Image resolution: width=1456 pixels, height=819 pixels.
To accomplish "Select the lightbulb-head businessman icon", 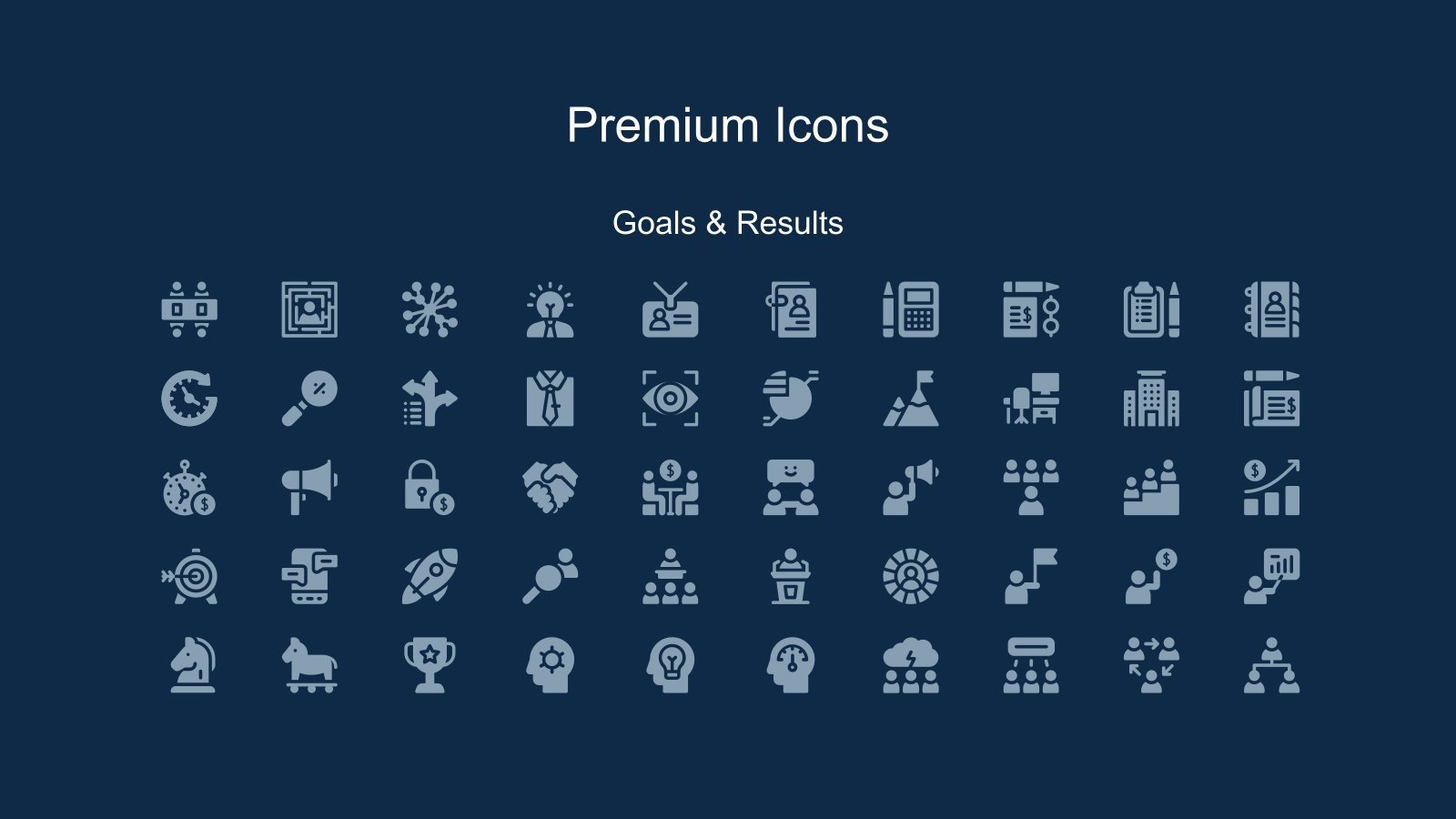I will tap(550, 309).
